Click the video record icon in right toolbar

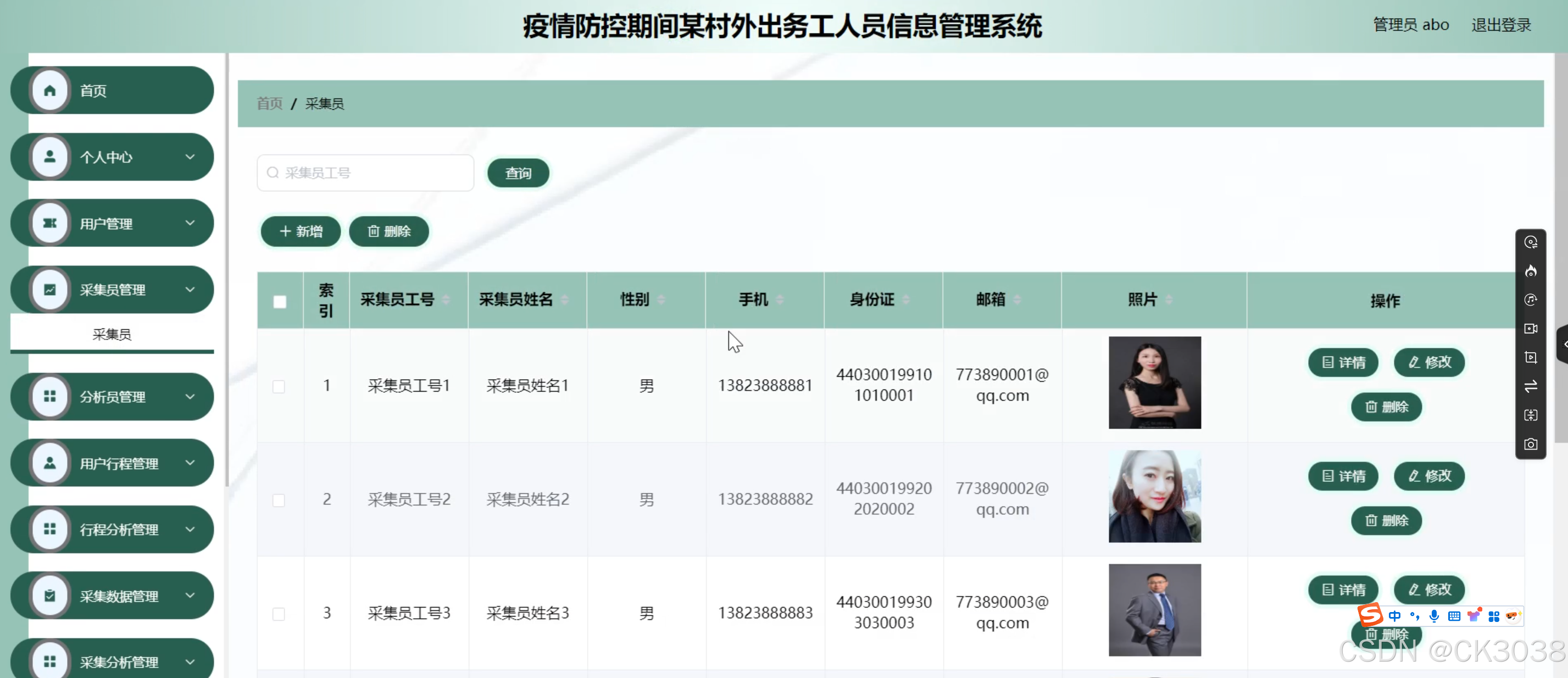(x=1530, y=329)
